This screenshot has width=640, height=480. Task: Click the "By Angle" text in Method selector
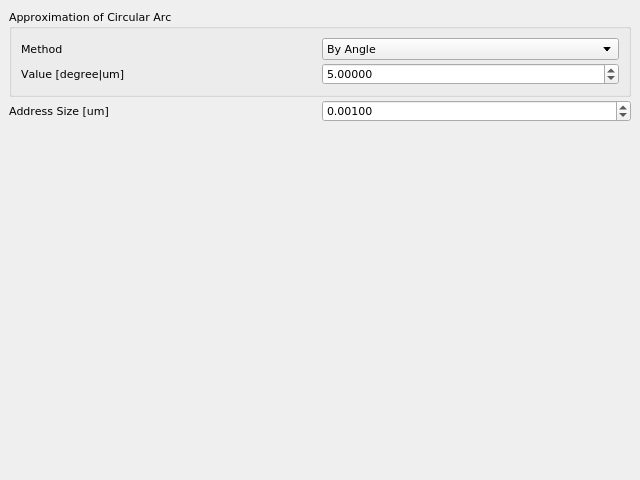point(351,49)
